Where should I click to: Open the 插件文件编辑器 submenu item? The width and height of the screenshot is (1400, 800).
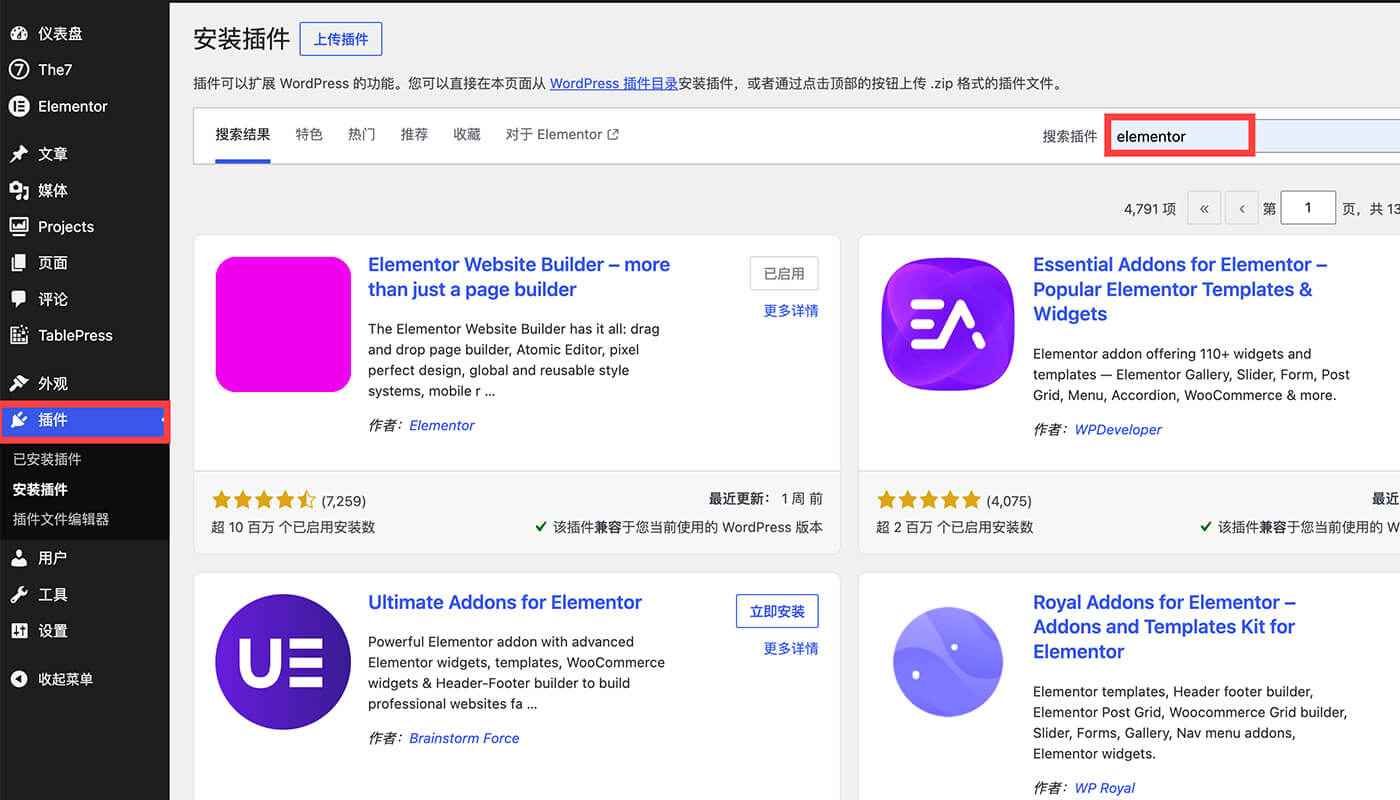[61, 520]
